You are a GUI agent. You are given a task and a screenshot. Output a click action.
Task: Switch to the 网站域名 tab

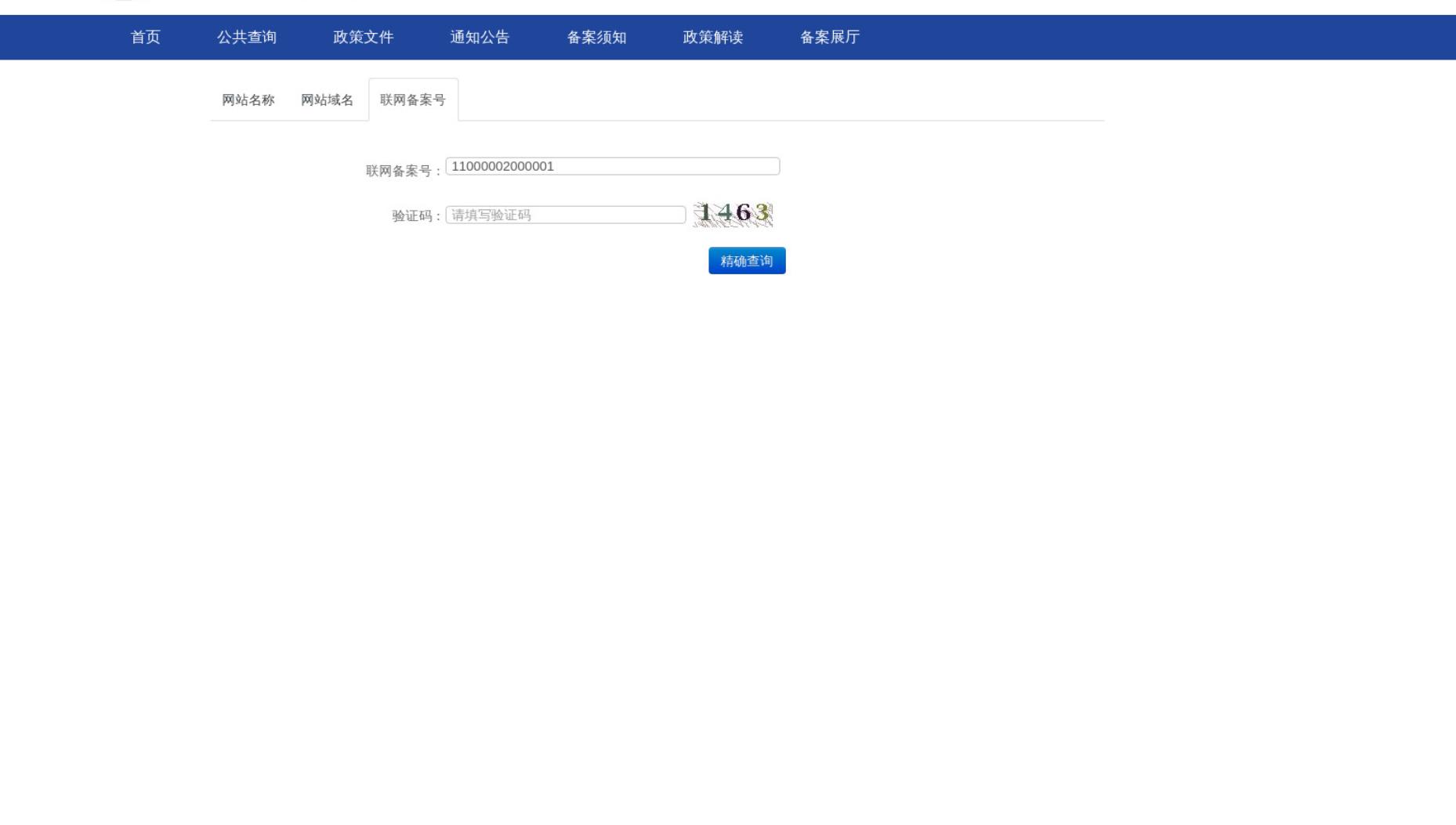328,100
